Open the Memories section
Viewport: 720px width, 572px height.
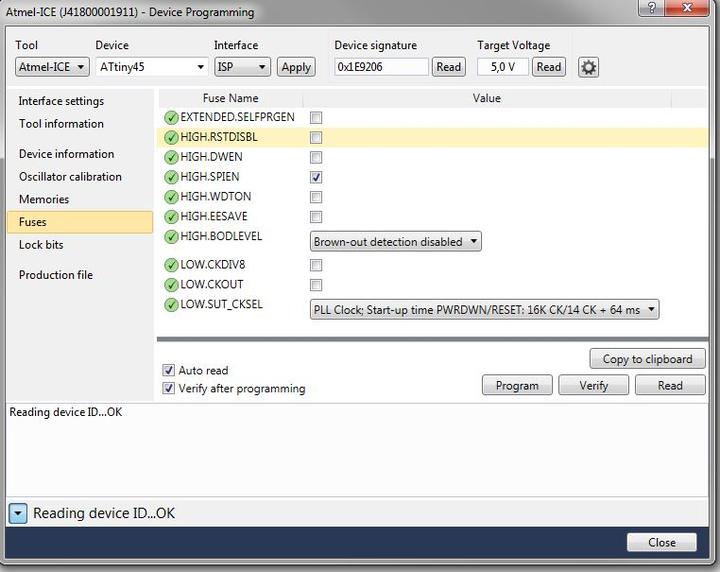(44, 199)
